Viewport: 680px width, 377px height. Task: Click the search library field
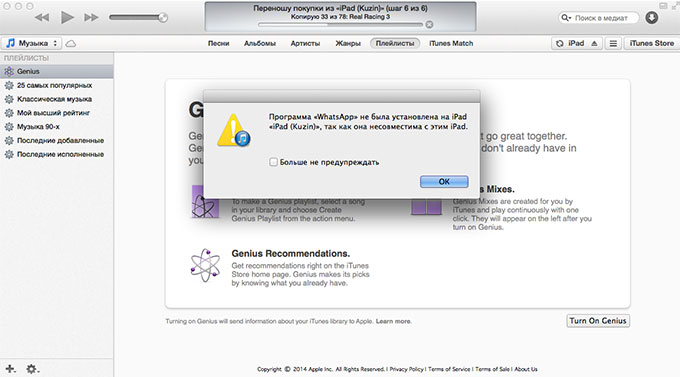point(598,18)
